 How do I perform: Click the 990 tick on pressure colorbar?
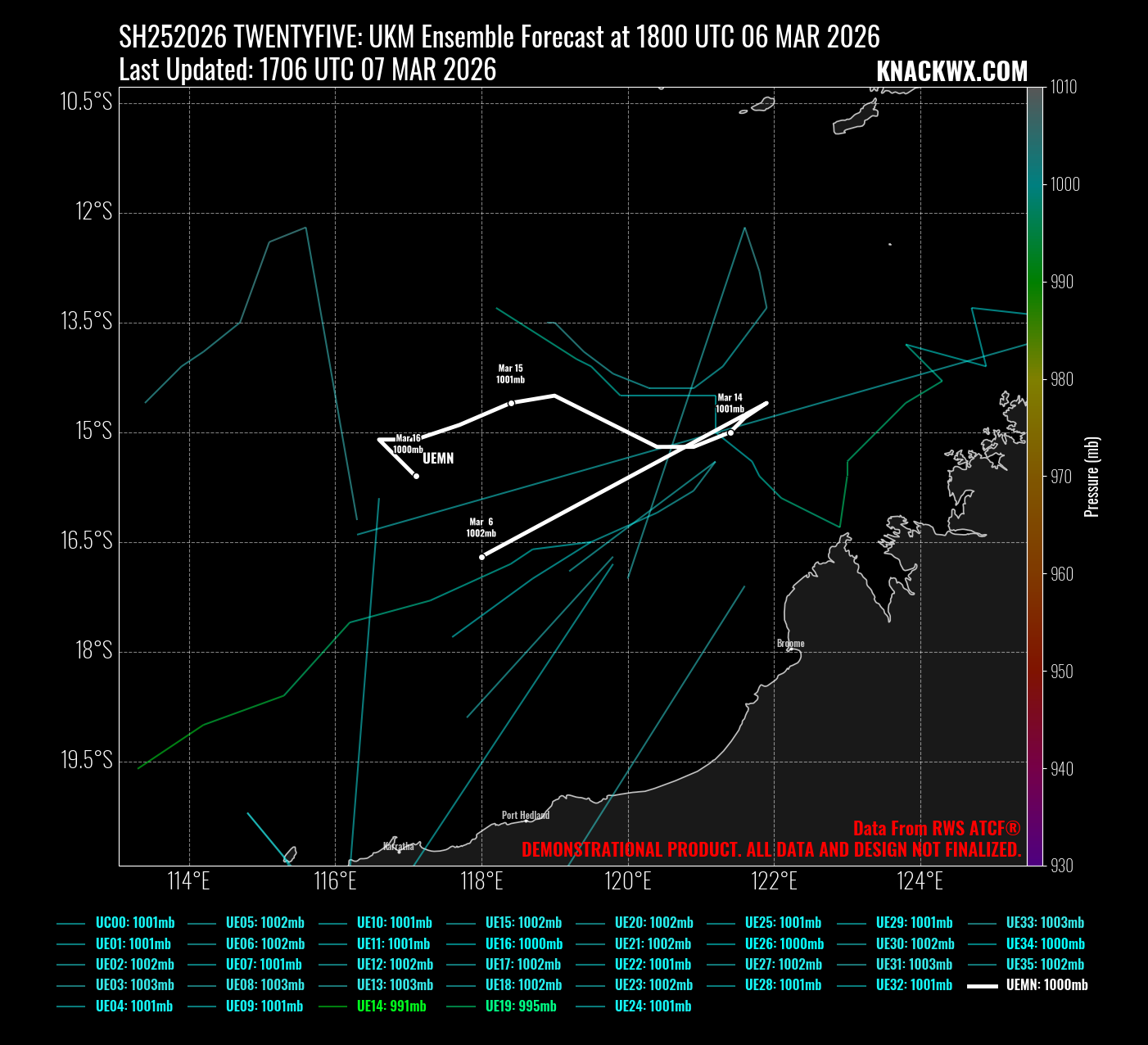click(1061, 282)
